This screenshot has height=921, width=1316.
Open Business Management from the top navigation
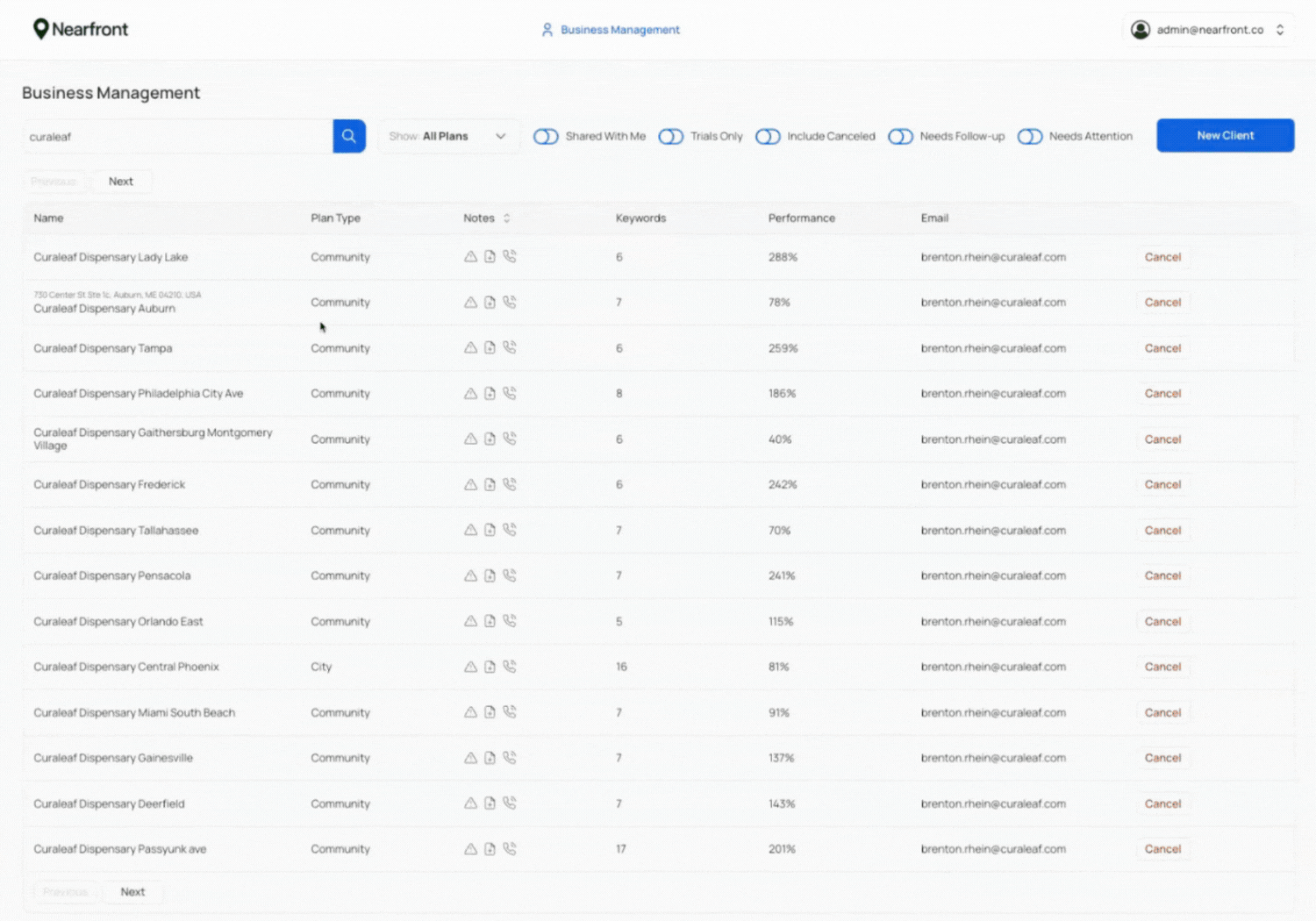619,29
